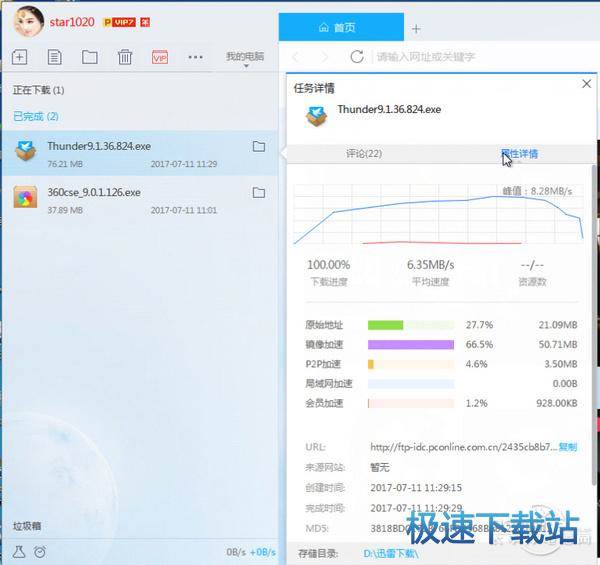Viewport: 600px width, 565px height.
Task: Open the 垃圾箱 recycle bin
Action: [x=27, y=526]
